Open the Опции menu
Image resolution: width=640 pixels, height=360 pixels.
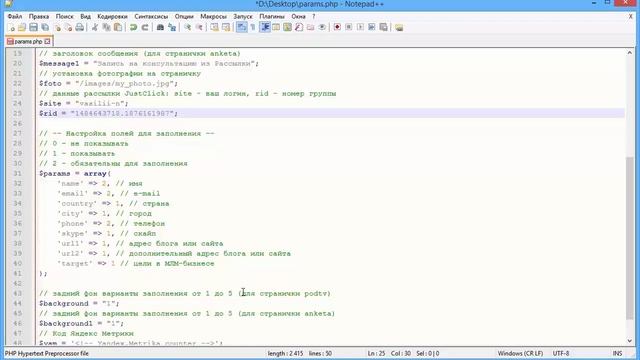tap(184, 16)
